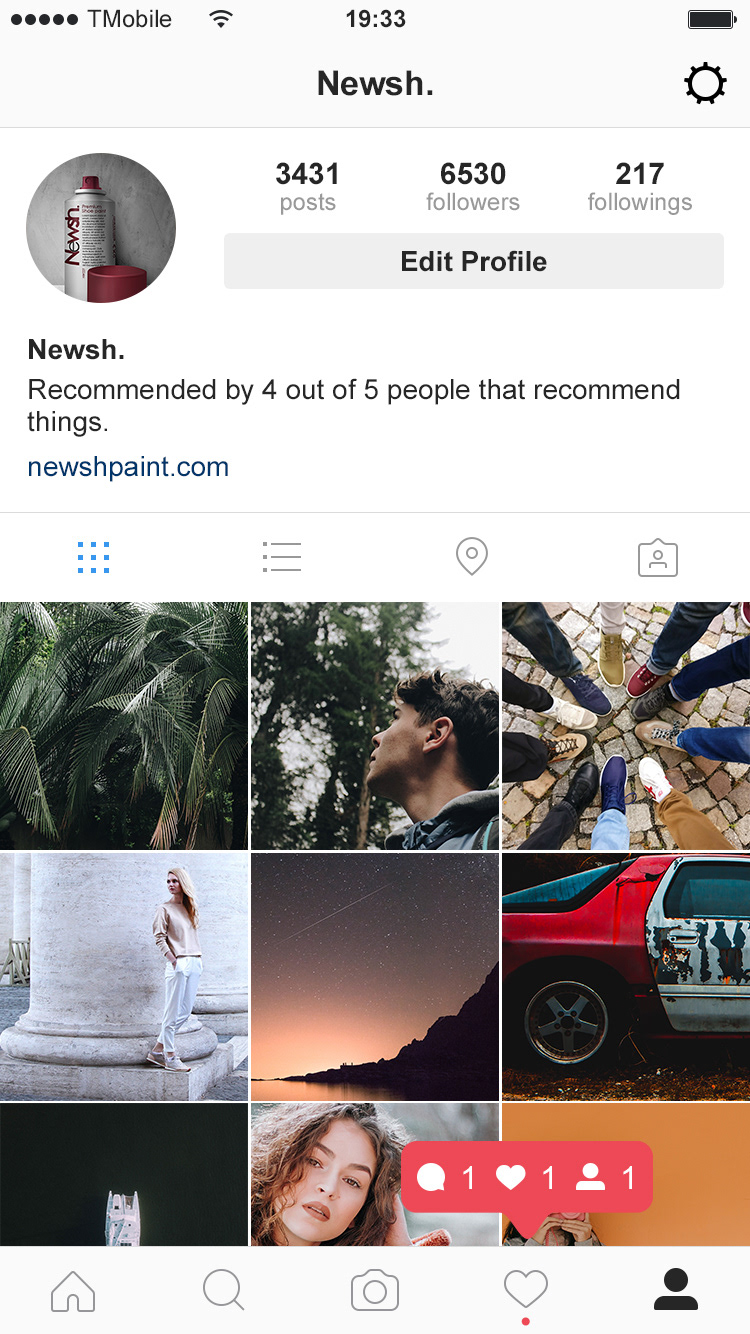This screenshot has width=750, height=1334.
Task: Open settings via the gear icon
Action: [705, 84]
